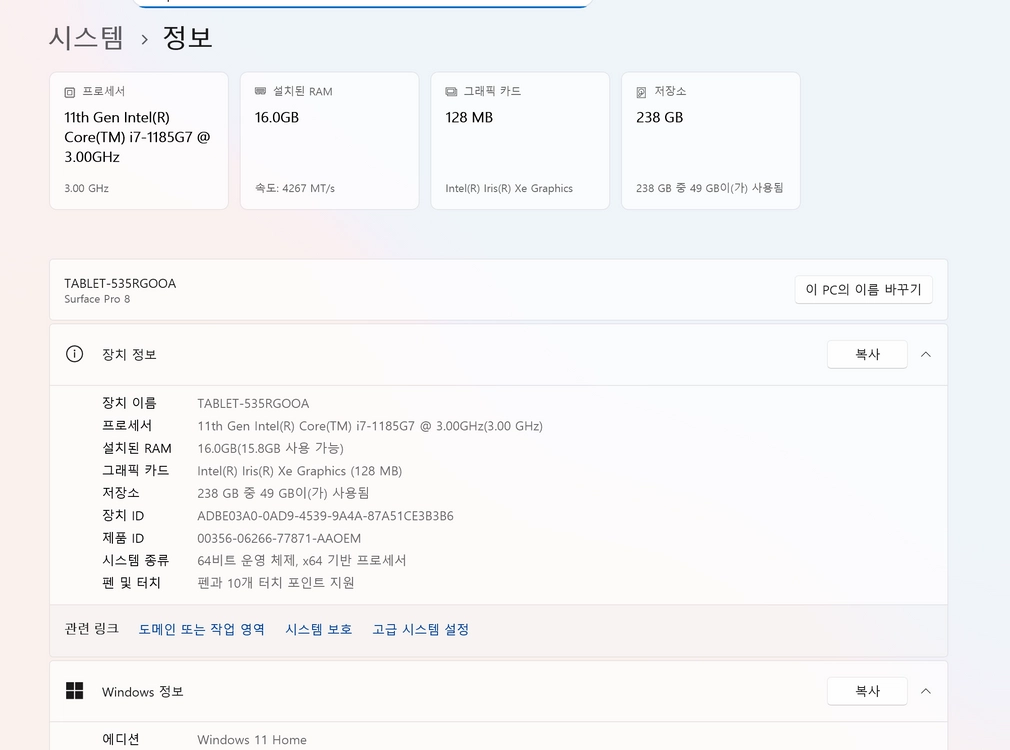The image size is (1010, 750).
Task: Select the 장치 이름 value TABLET-535RGOOA
Action: click(x=253, y=403)
